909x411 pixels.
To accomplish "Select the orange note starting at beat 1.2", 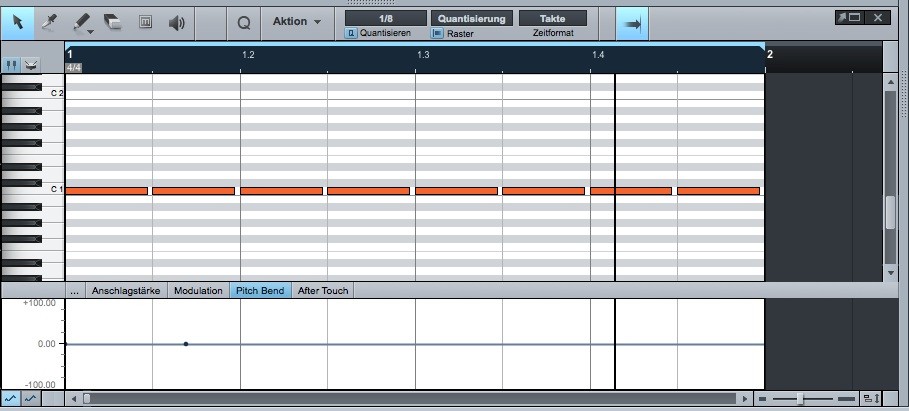I will point(282,191).
